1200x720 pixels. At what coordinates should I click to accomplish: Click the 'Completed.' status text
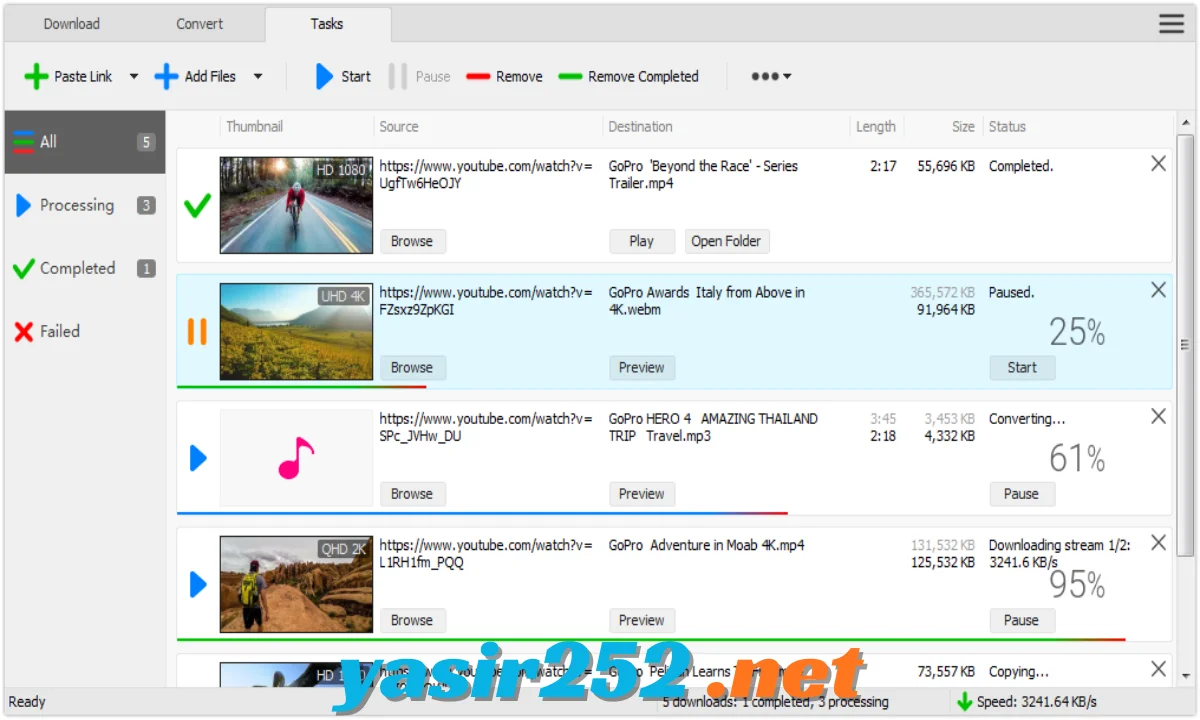1021,166
